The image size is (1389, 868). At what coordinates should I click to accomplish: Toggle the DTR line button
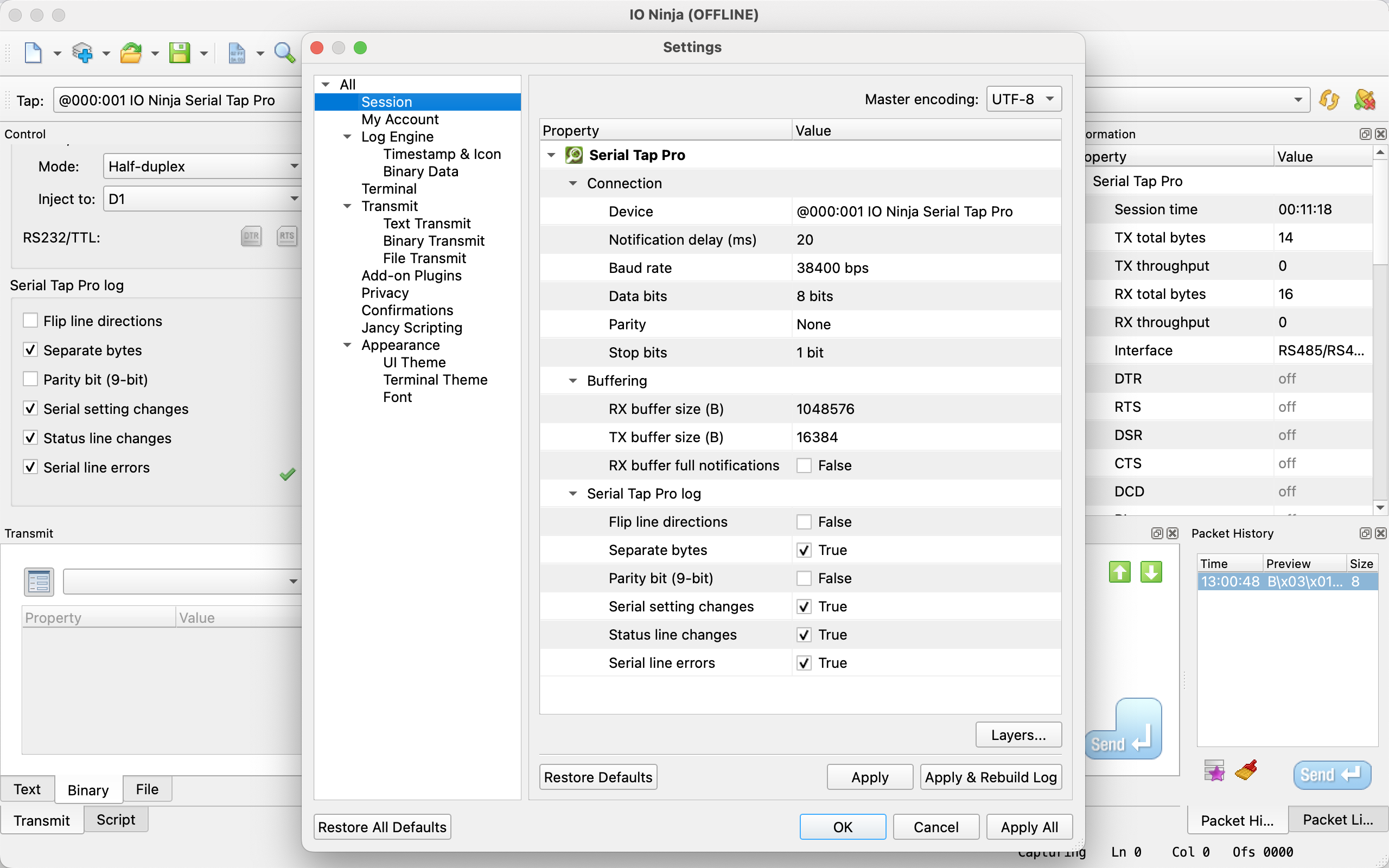coord(251,236)
